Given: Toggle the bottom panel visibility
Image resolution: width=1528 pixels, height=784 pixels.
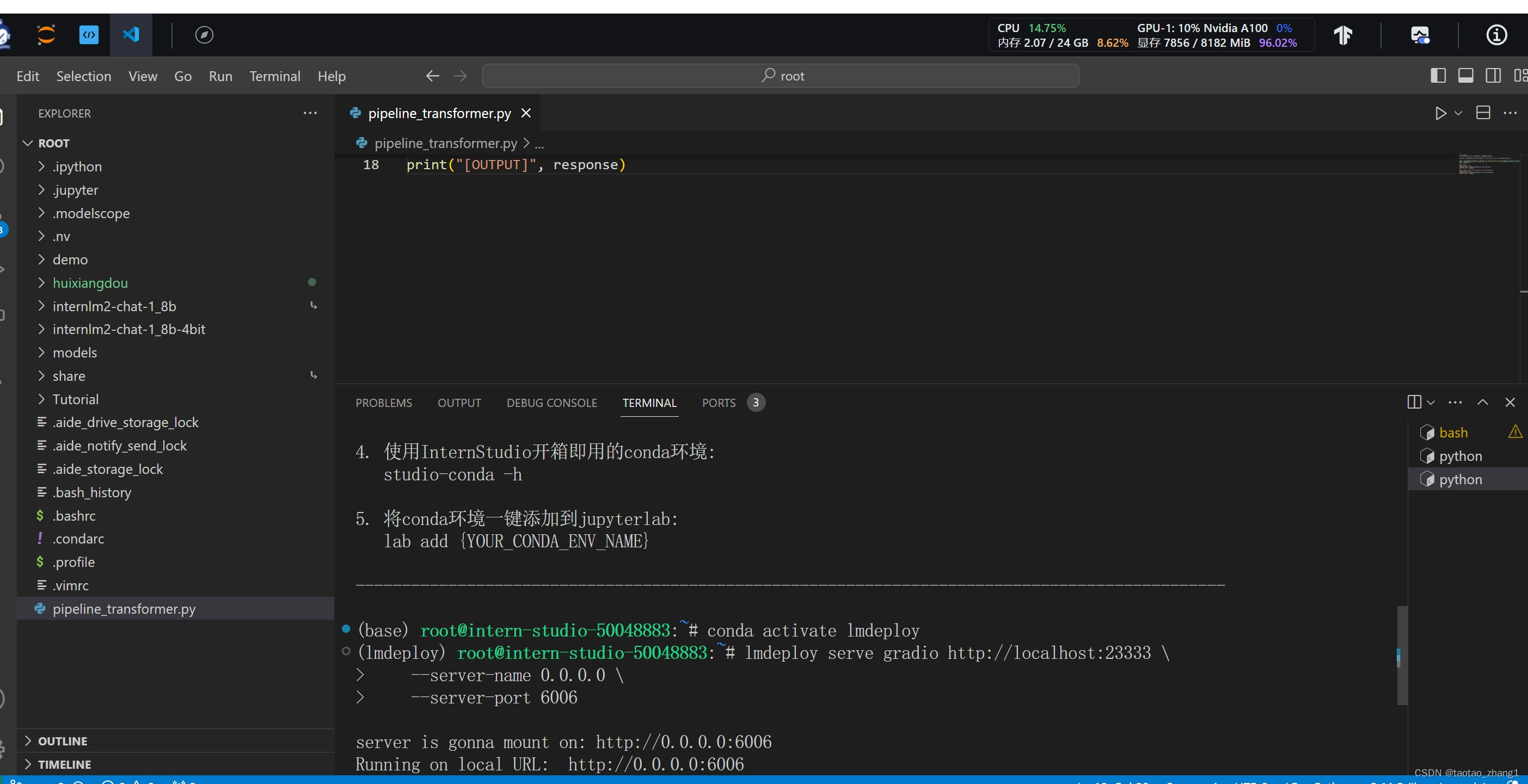Looking at the screenshot, I should [1466, 75].
